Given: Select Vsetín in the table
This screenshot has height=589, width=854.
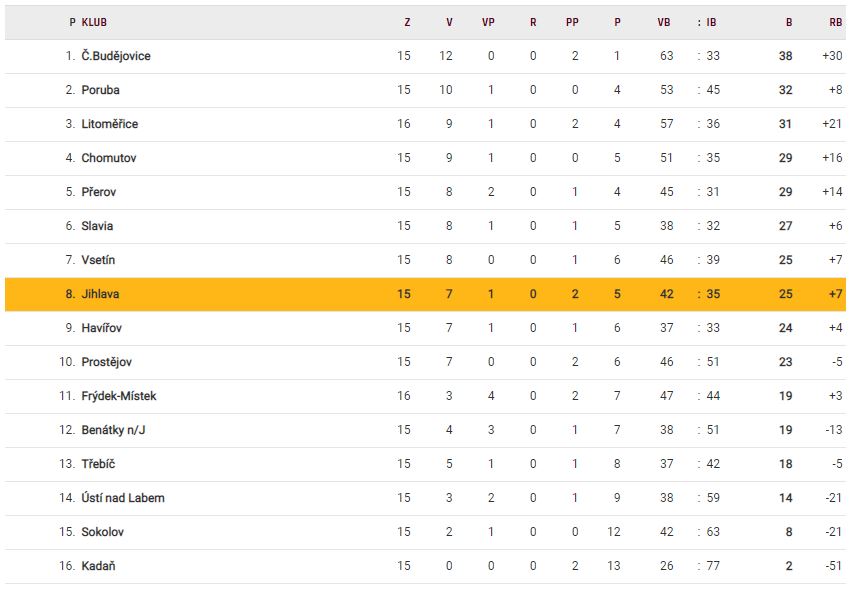Looking at the screenshot, I should pyautogui.click(x=98, y=260).
